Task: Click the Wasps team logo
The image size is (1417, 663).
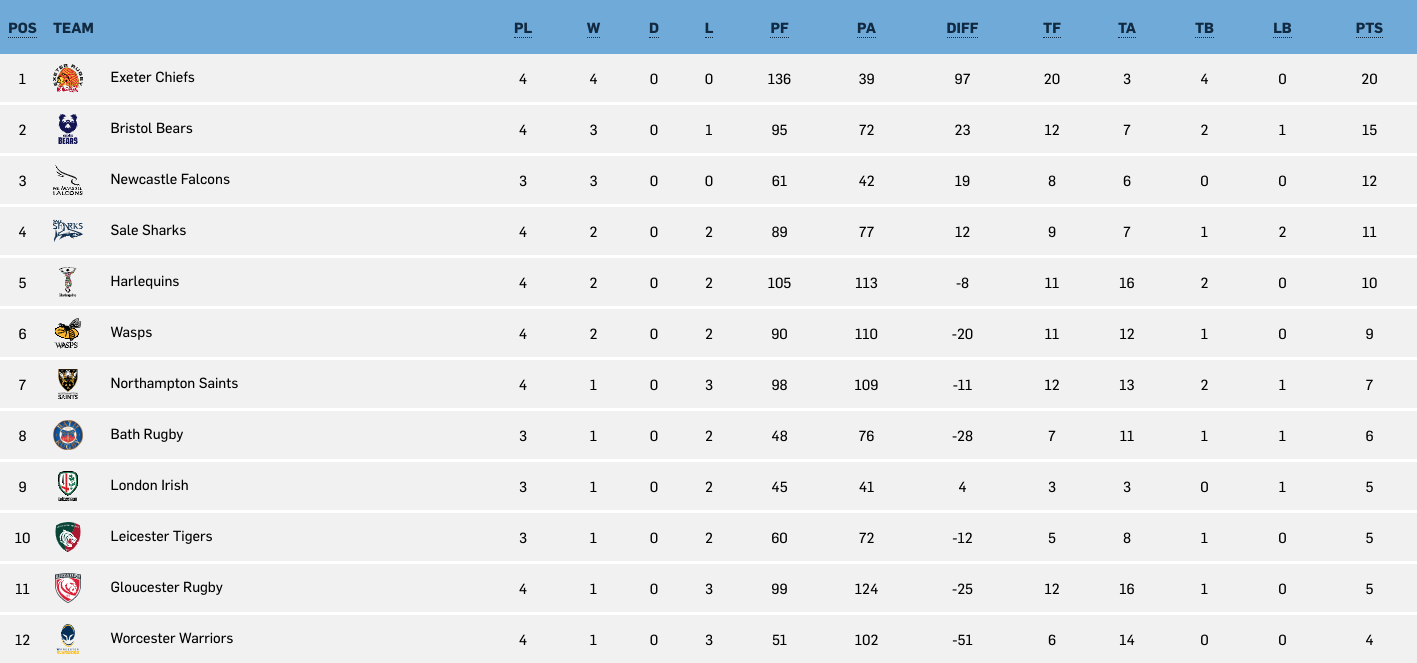Action: coord(68,333)
